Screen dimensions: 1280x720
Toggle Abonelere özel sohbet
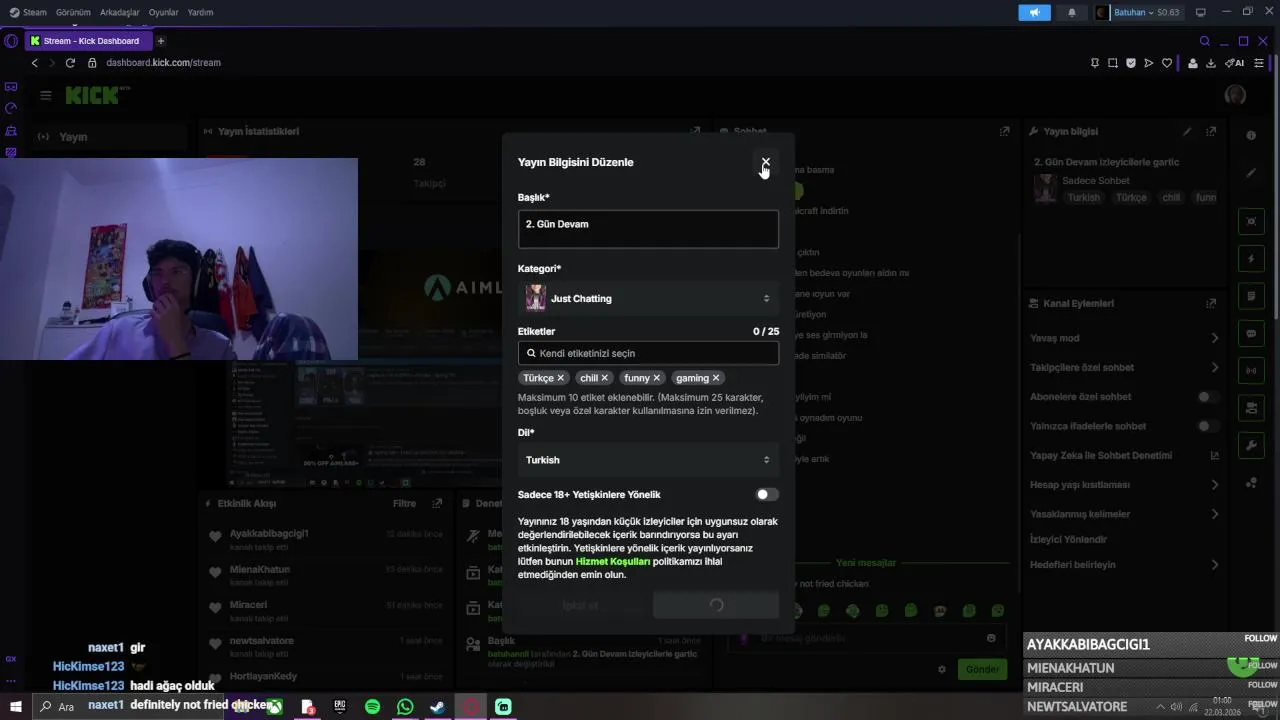coord(1208,397)
